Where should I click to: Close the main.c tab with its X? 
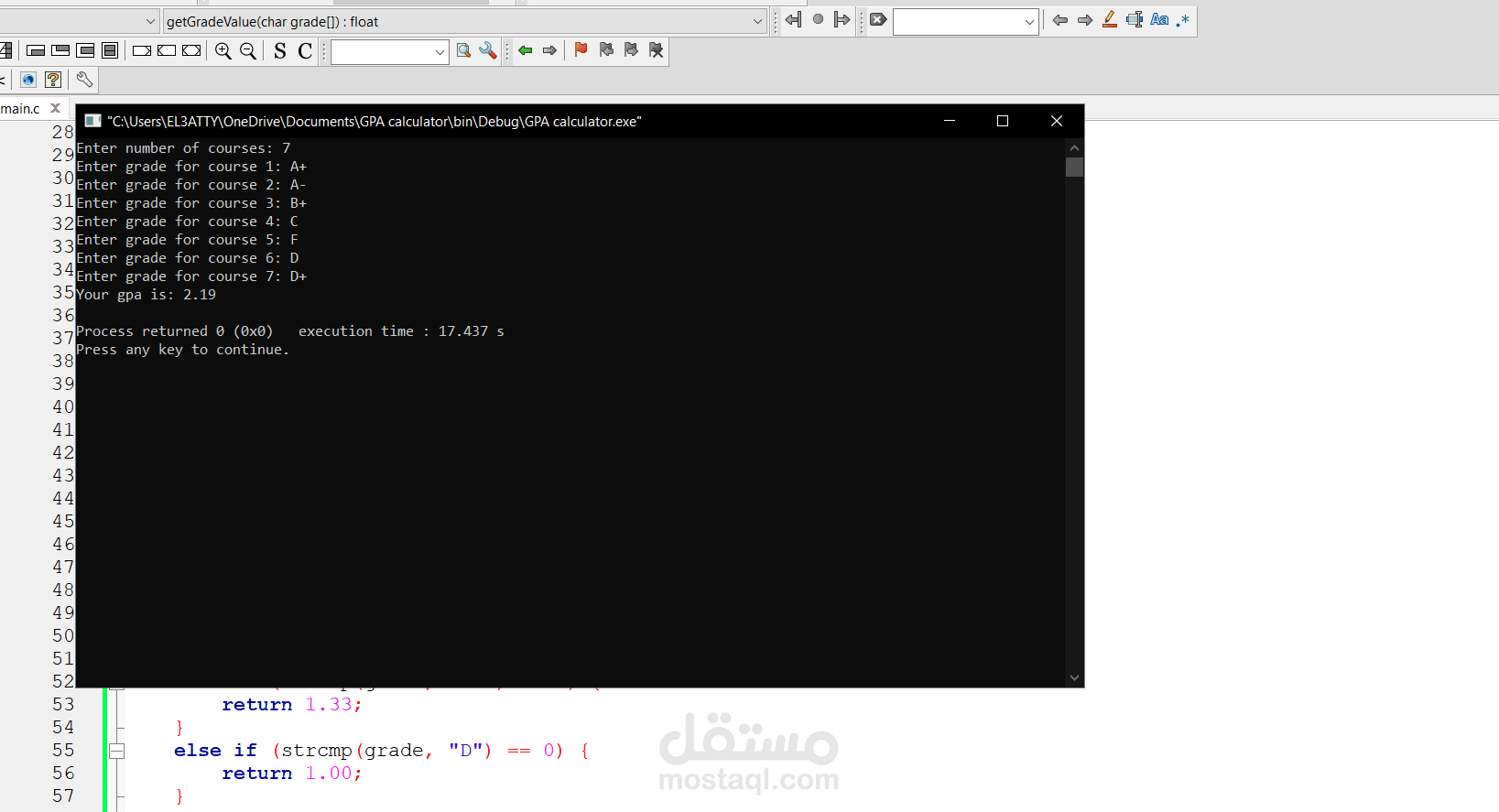coord(55,108)
